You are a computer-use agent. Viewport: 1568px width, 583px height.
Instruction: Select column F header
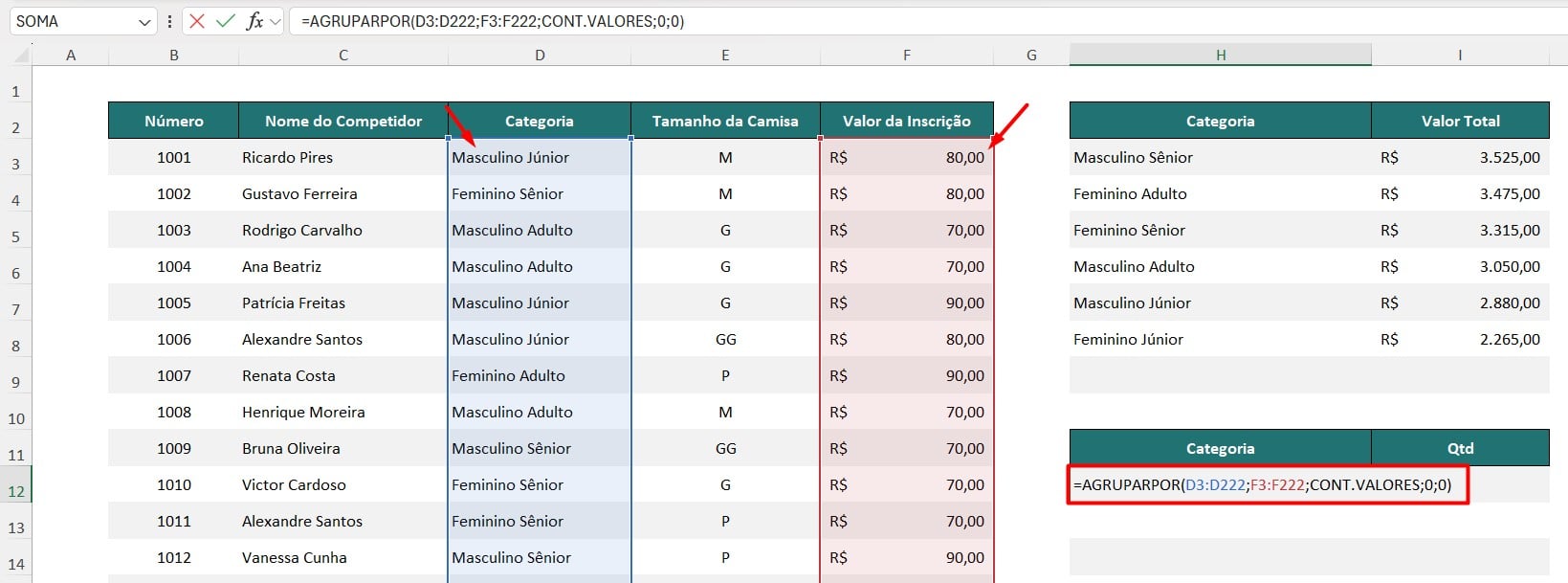point(907,56)
